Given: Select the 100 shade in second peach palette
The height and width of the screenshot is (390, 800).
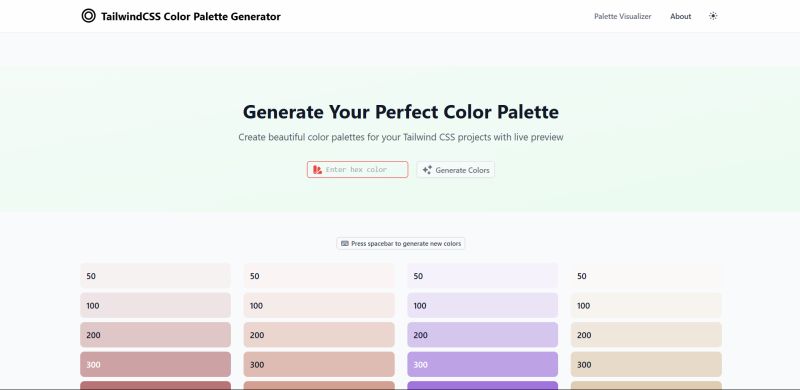Looking at the screenshot, I should 319,305.
